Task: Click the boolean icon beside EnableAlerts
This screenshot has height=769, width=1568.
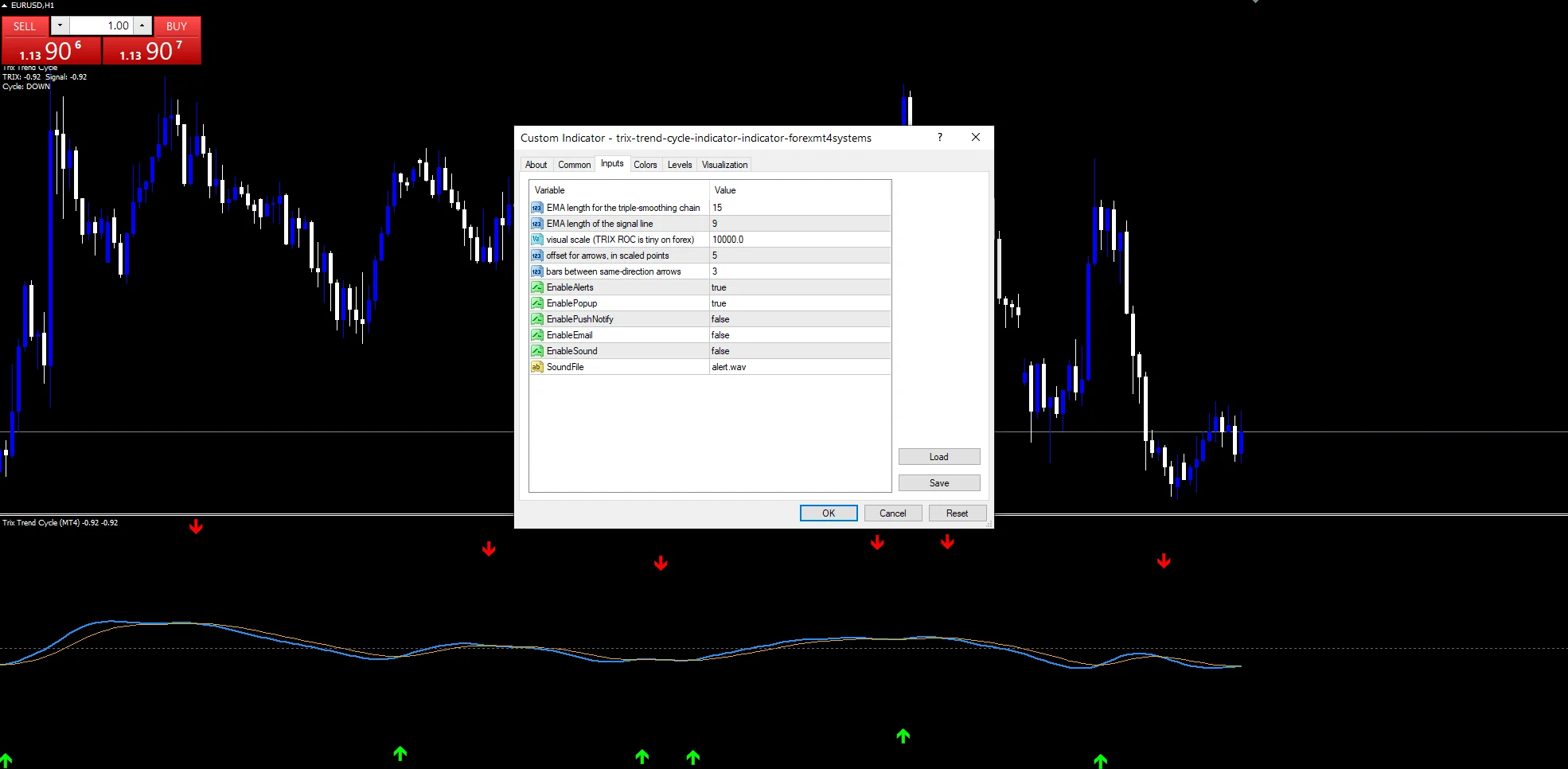Action: click(536, 287)
